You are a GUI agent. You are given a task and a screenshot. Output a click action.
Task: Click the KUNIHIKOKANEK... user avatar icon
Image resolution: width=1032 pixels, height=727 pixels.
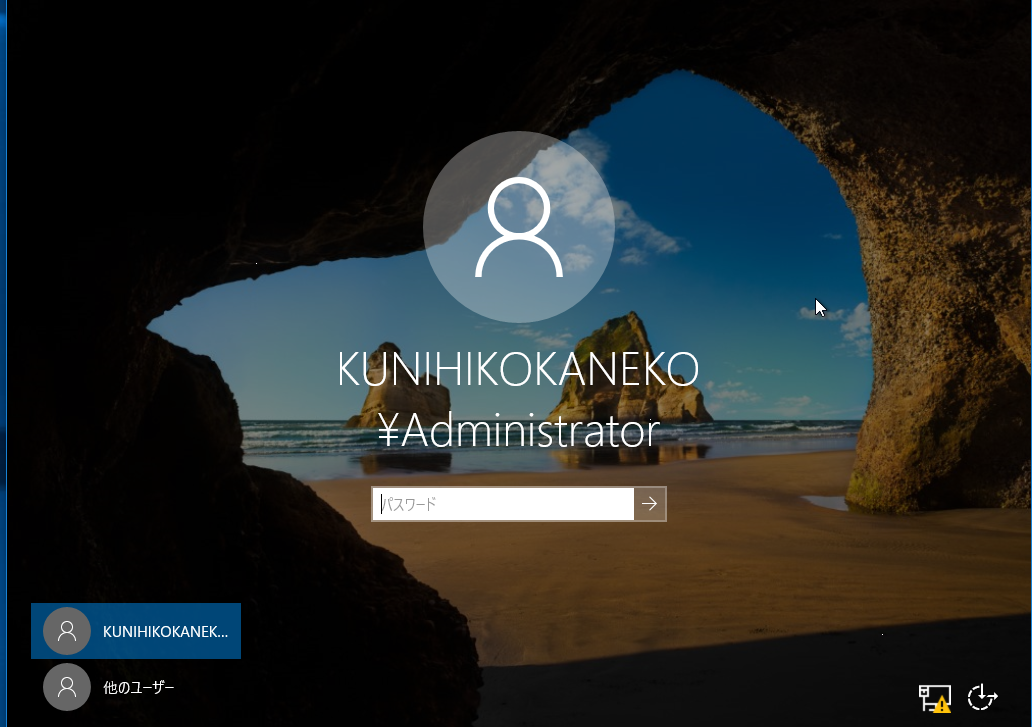[x=66, y=631]
